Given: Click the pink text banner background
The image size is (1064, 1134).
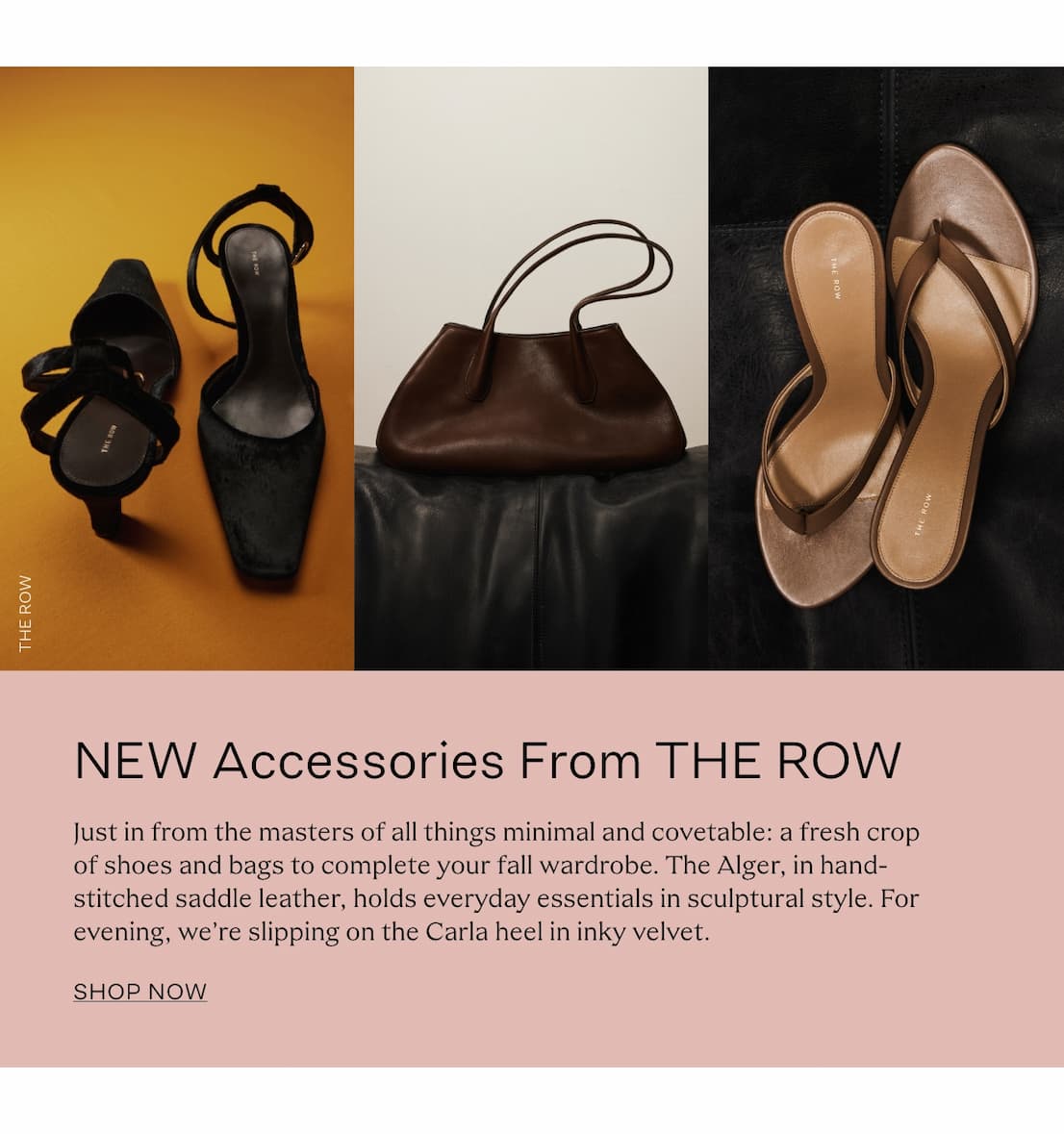Looking at the screenshot, I should click(532, 868).
